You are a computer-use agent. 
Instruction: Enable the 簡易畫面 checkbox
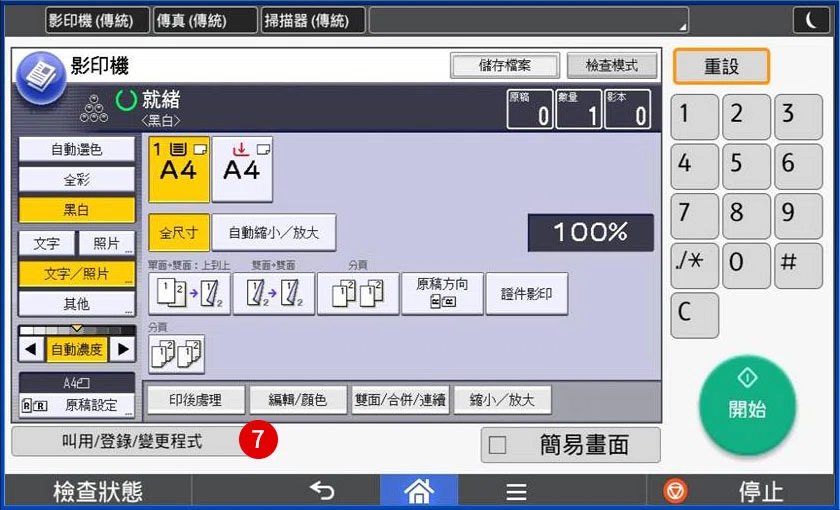coord(497,445)
